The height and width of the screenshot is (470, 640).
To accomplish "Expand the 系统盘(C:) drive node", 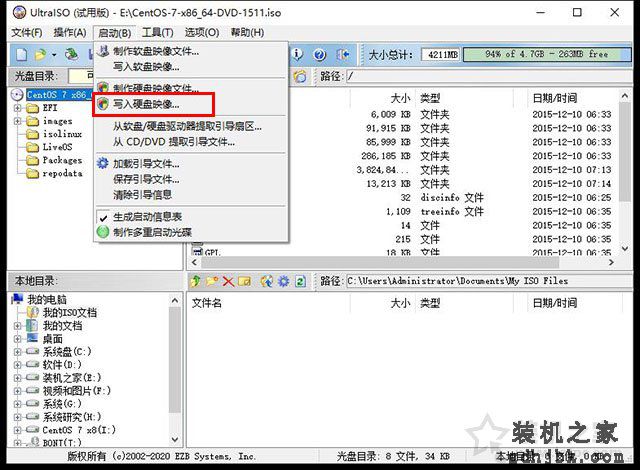I will pos(17,352).
